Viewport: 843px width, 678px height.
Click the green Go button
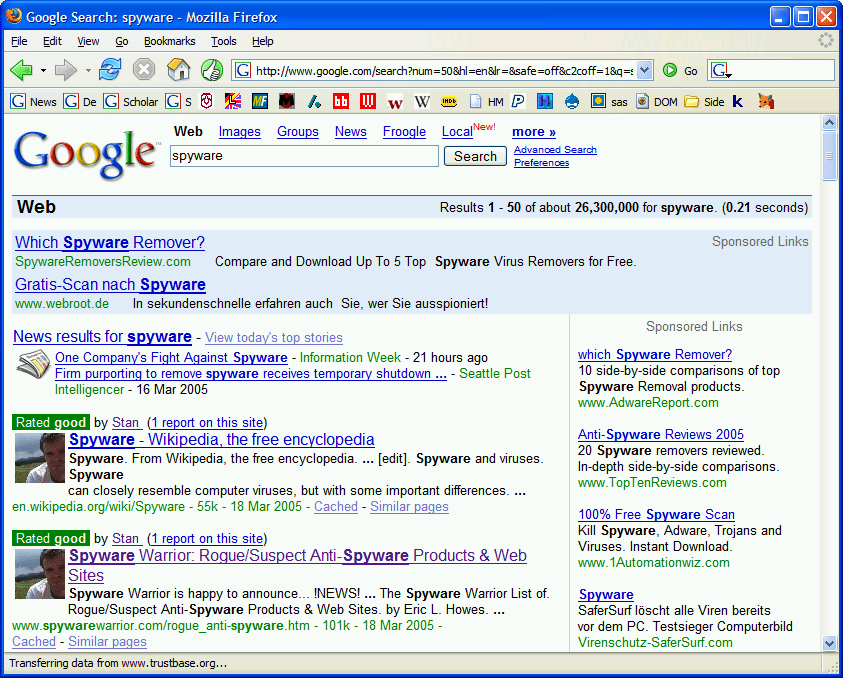point(680,70)
